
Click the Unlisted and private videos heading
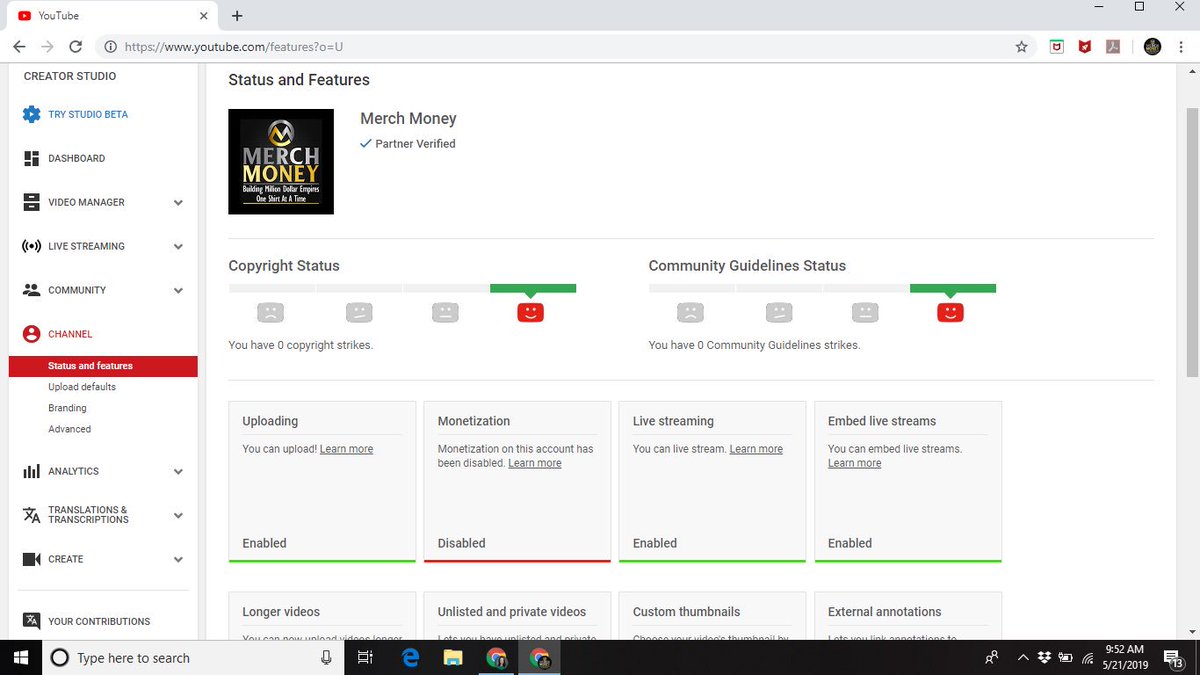coord(512,612)
